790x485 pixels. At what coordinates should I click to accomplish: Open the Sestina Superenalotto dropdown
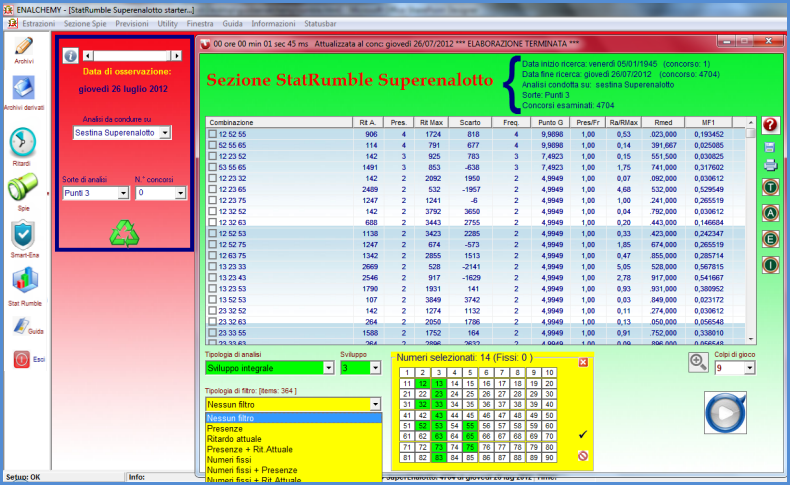[165, 133]
